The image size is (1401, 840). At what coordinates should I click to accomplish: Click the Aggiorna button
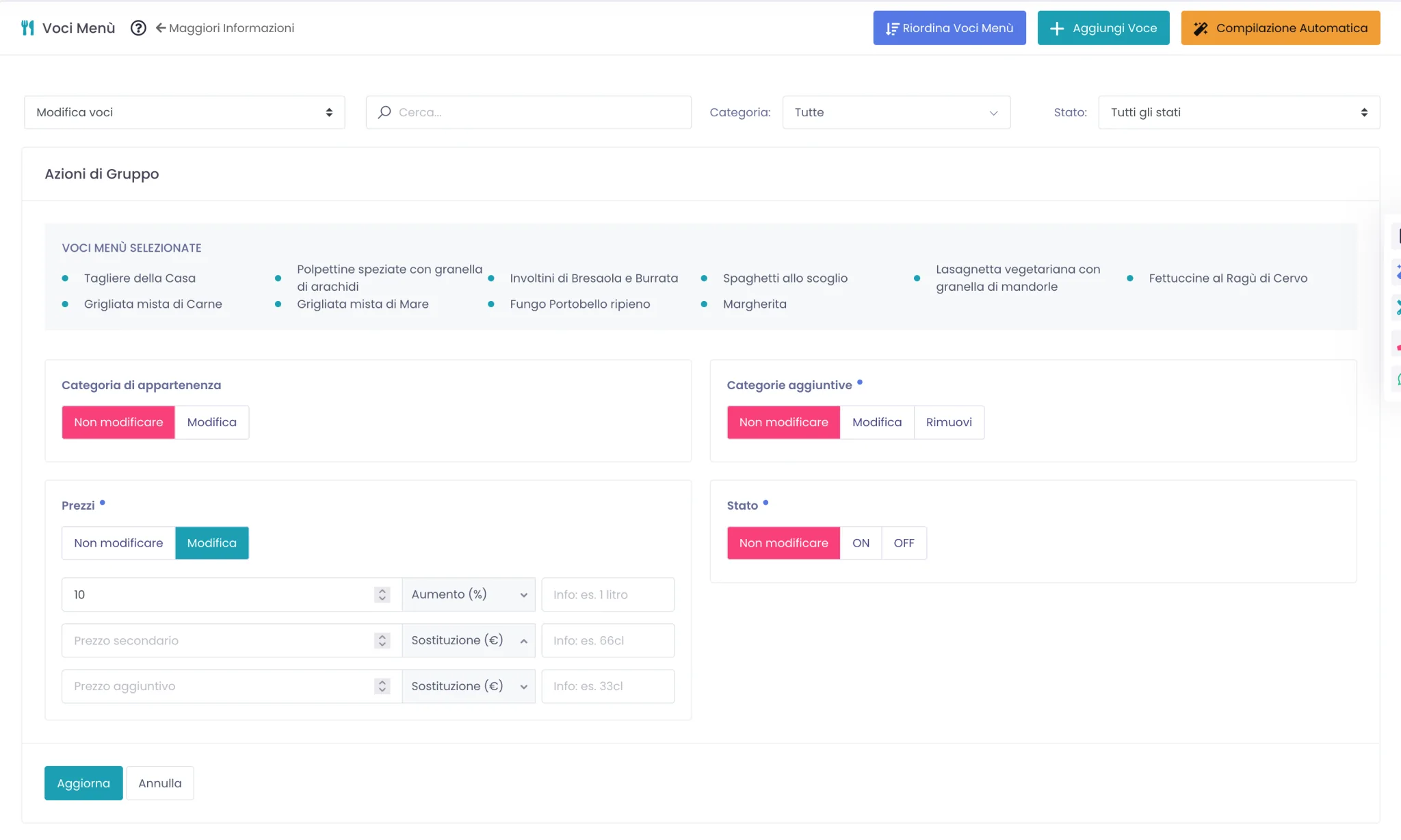click(83, 783)
